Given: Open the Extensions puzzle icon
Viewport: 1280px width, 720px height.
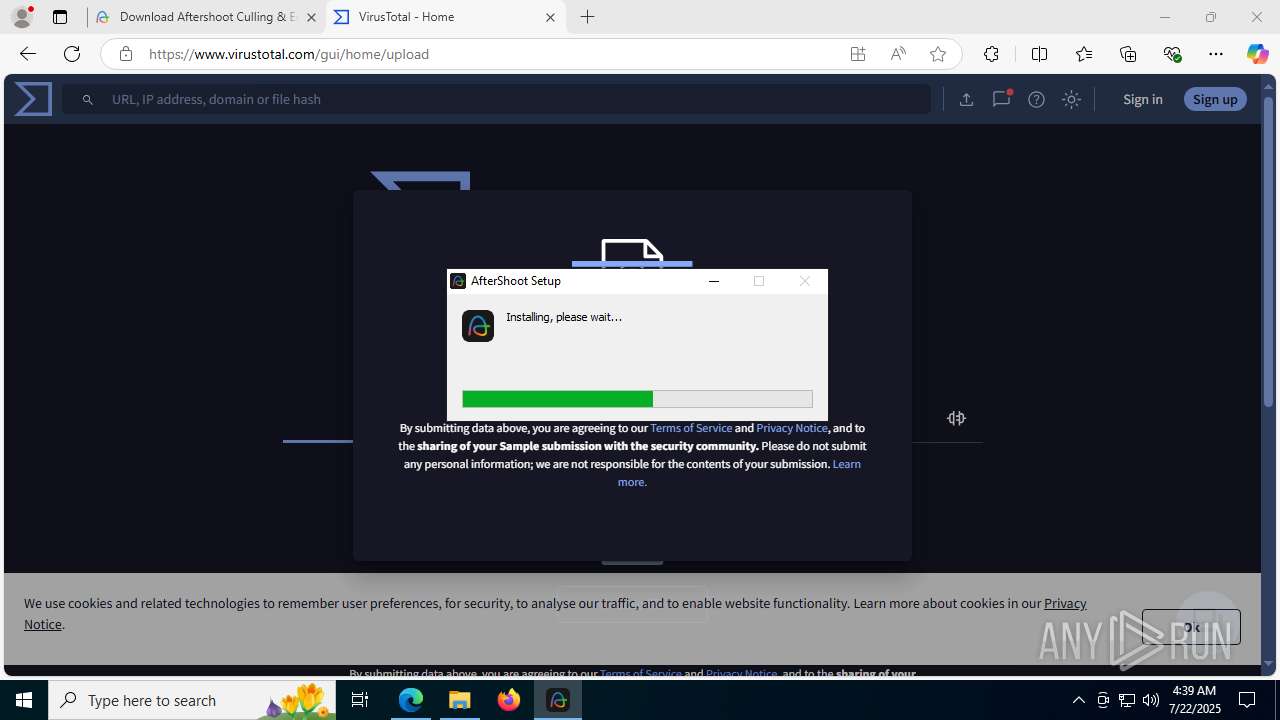Looking at the screenshot, I should click(991, 54).
